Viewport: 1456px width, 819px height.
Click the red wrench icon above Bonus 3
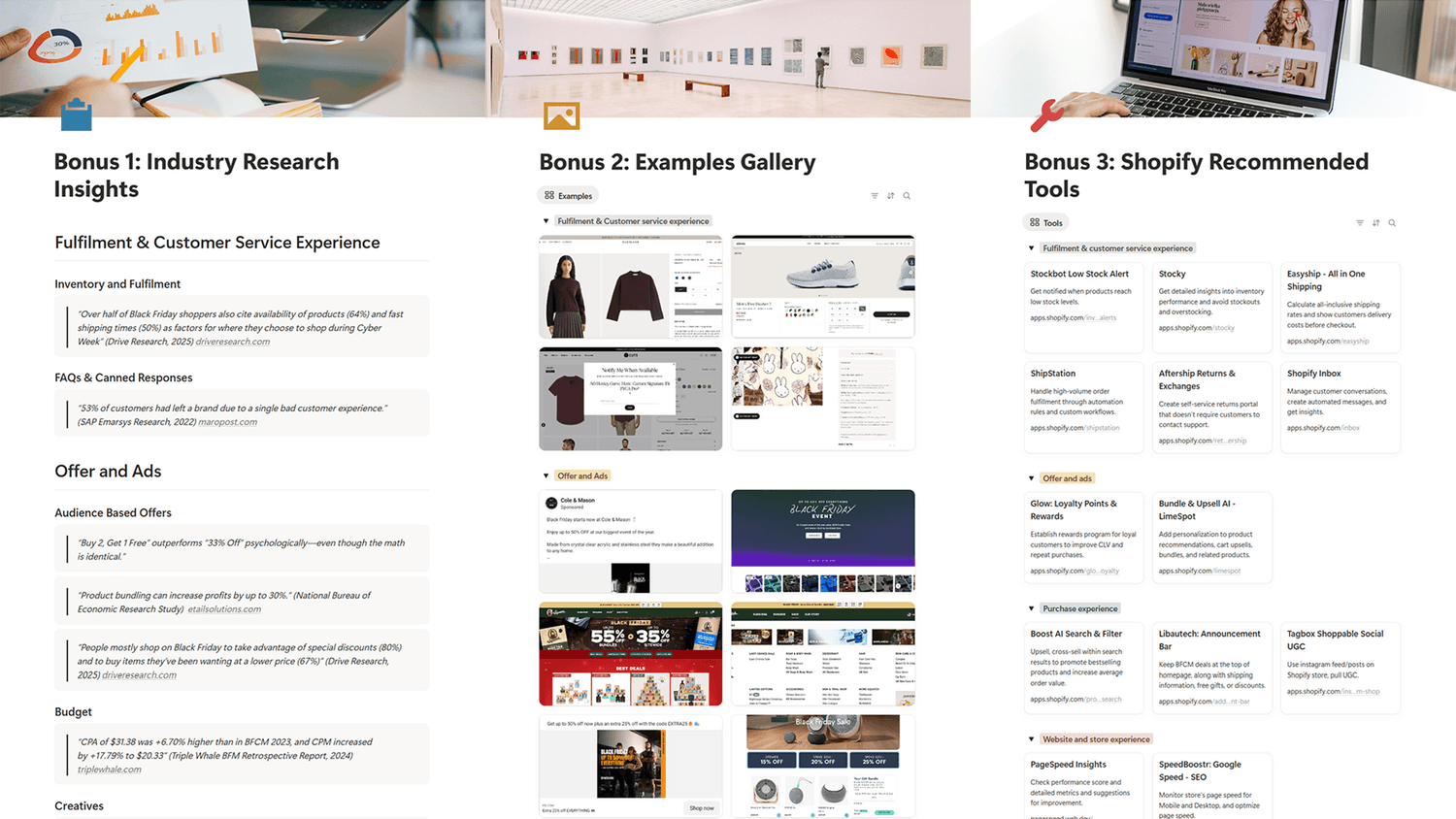(1046, 115)
